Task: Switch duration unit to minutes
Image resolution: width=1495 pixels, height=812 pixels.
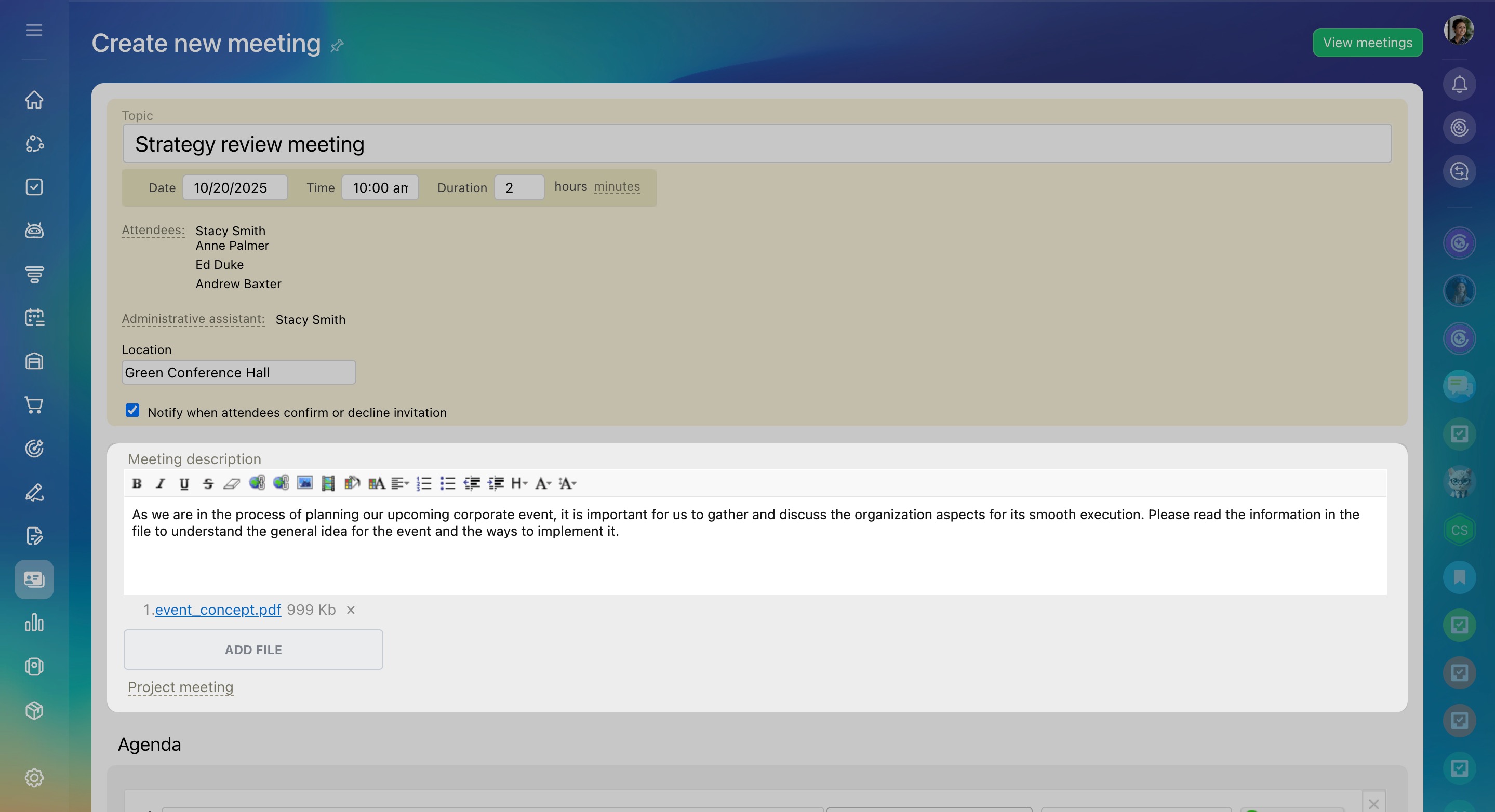Action: coord(617,187)
